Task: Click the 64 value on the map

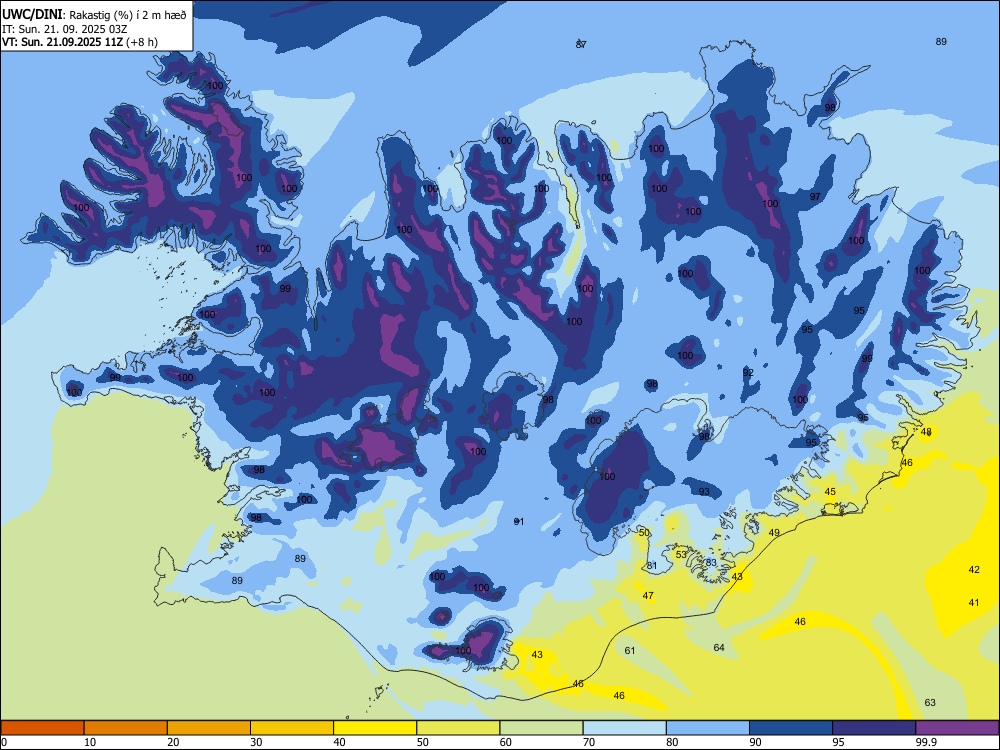Action: tap(719, 647)
